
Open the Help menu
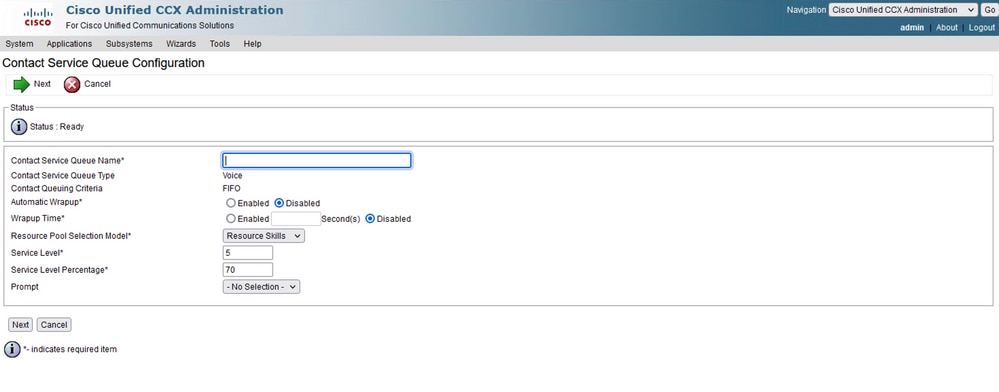click(x=252, y=44)
